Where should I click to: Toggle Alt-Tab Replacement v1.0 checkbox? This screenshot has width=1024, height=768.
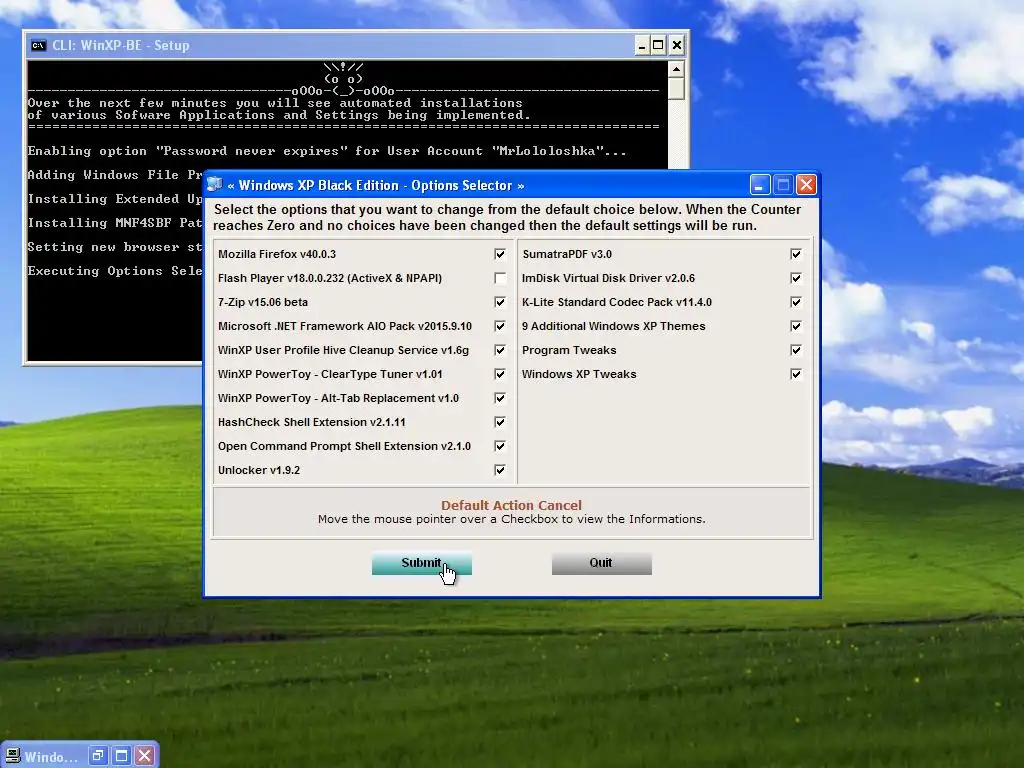point(500,398)
